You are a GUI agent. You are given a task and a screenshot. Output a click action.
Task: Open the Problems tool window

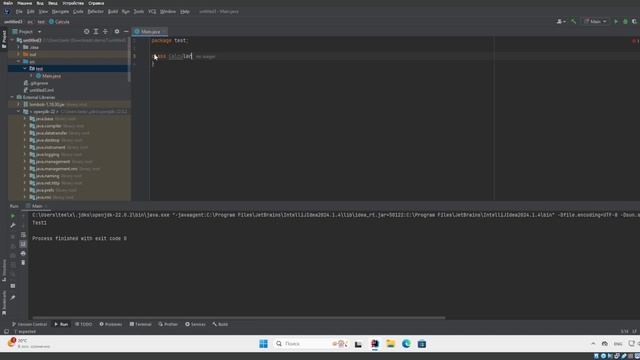point(111,324)
